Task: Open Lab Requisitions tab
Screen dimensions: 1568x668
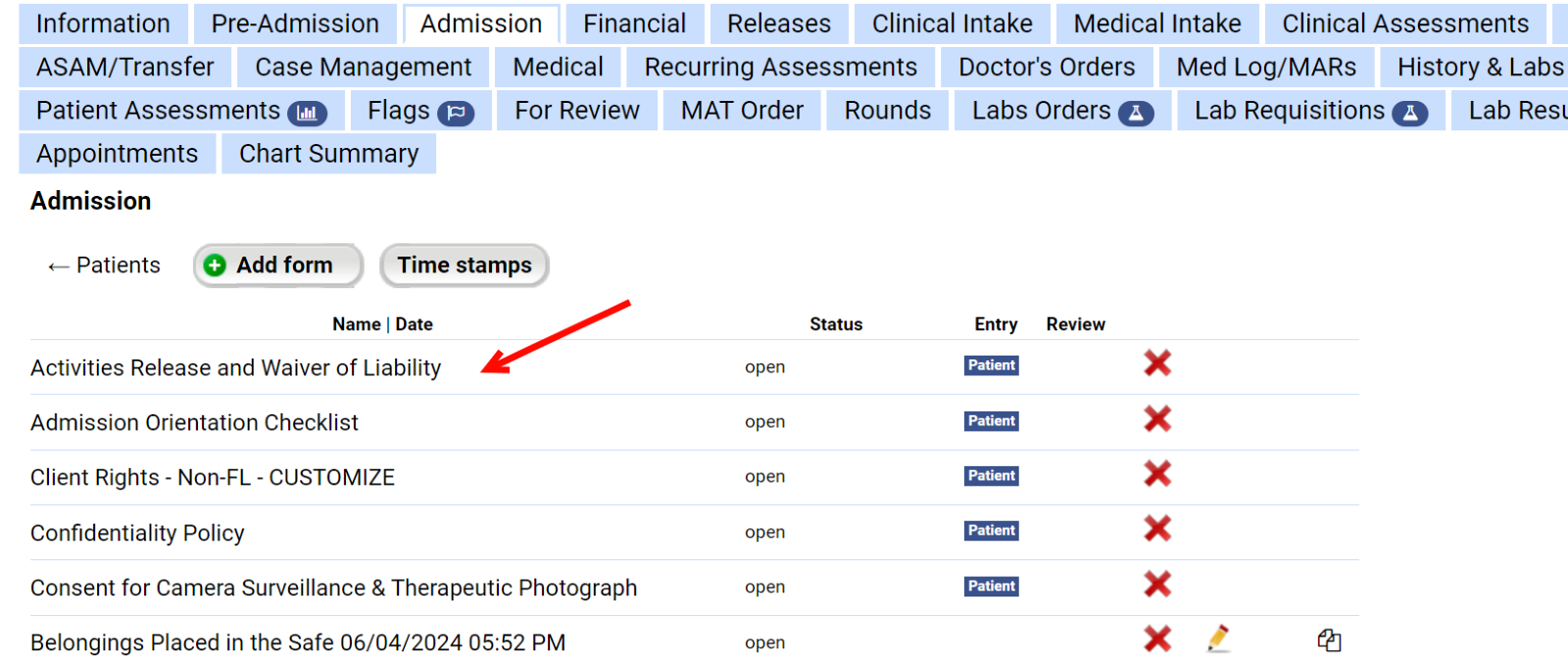Action: [x=1310, y=111]
